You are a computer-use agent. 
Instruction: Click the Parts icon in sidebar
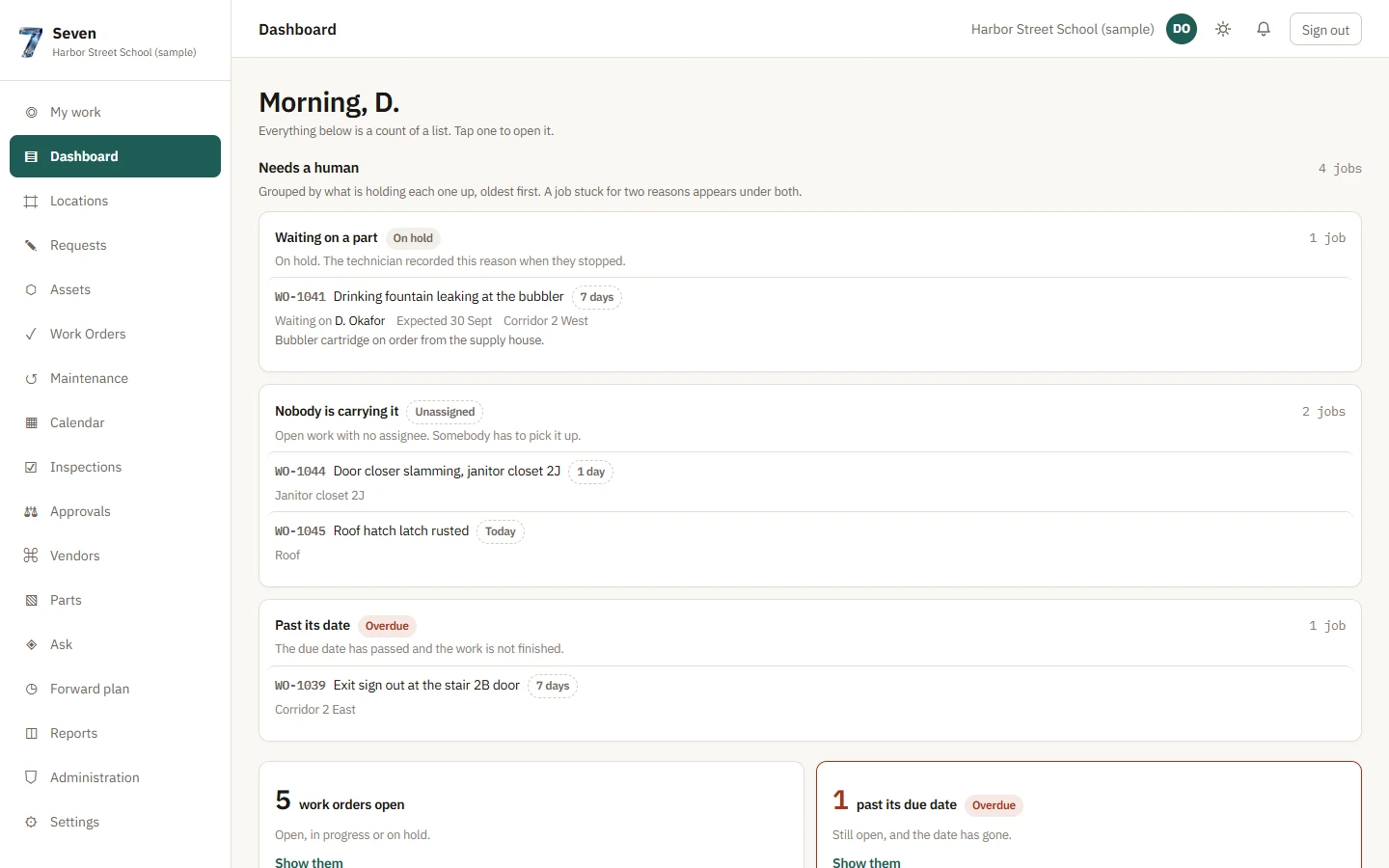pos(31,600)
